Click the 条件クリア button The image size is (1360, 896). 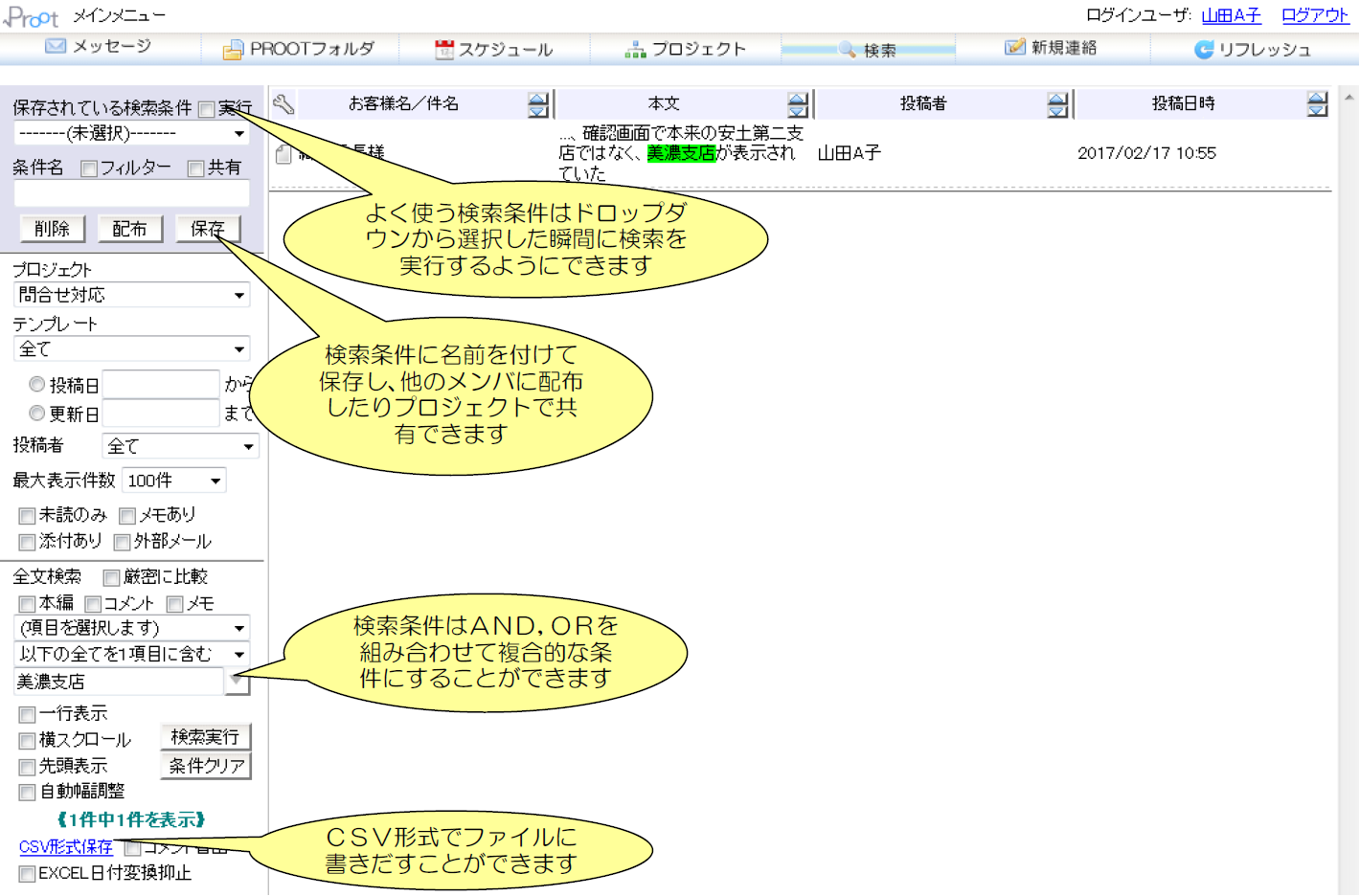[x=205, y=766]
